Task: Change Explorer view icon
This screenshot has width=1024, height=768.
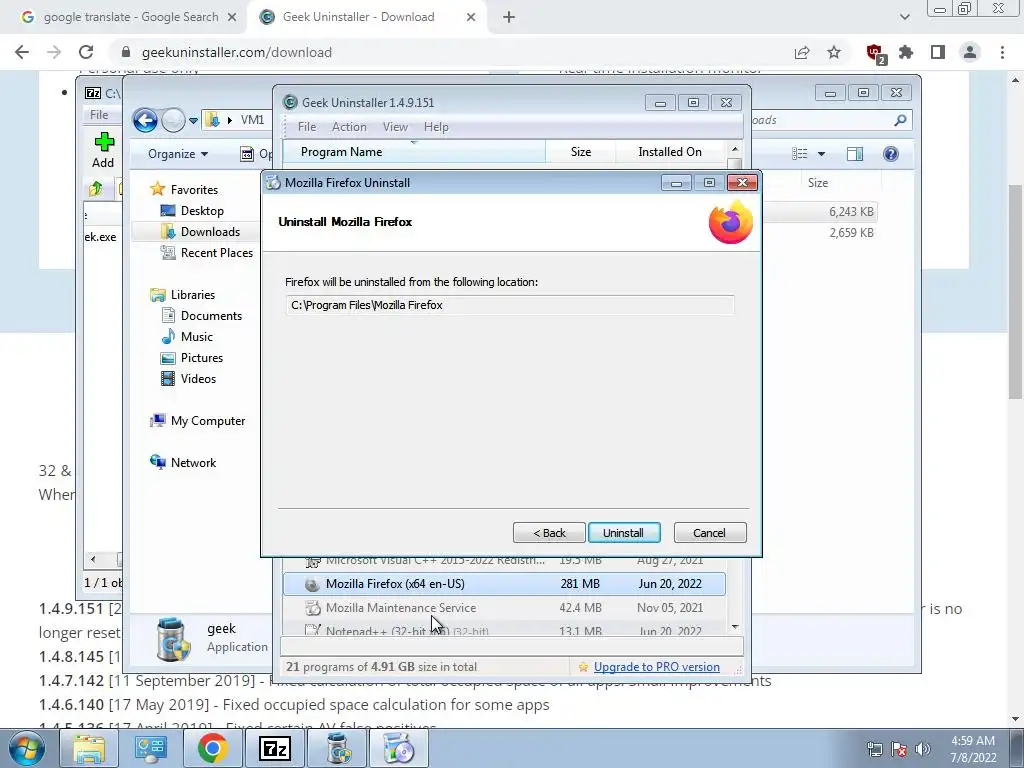Action: click(799, 153)
